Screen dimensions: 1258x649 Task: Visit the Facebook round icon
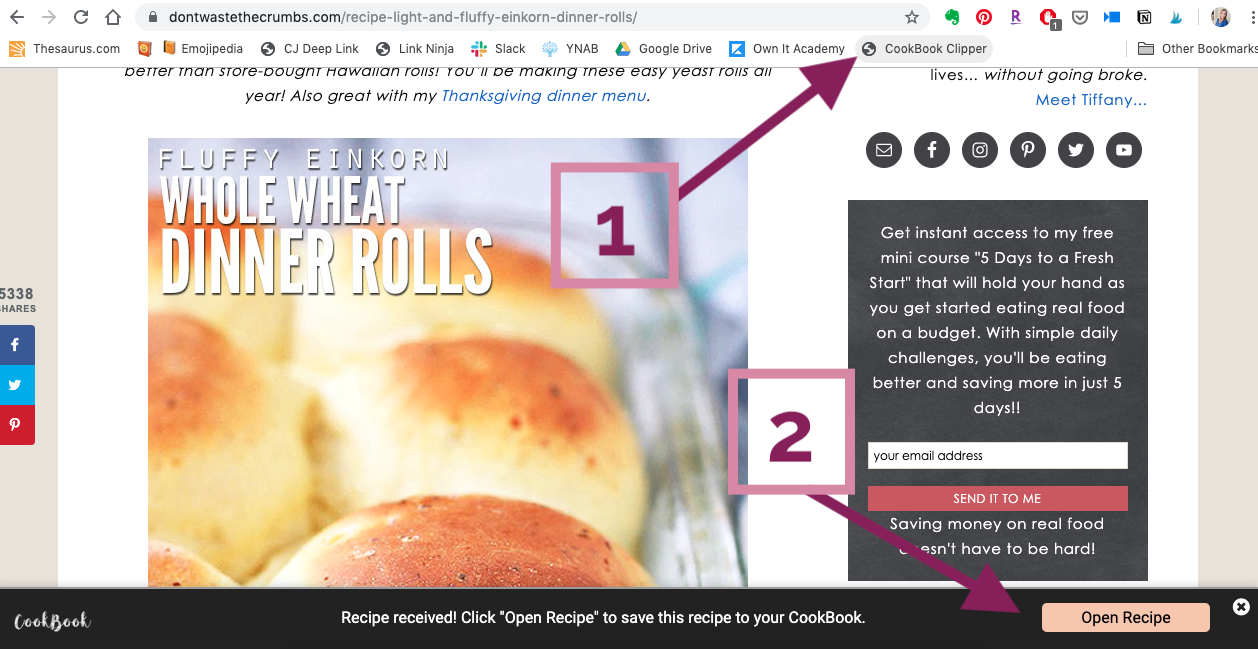click(x=932, y=150)
